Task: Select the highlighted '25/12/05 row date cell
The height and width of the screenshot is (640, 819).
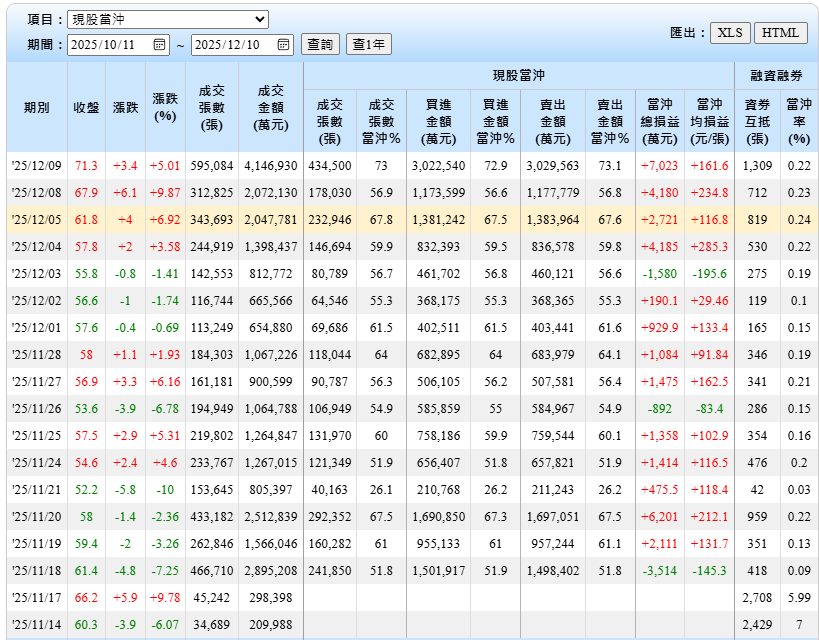Action: (x=37, y=218)
